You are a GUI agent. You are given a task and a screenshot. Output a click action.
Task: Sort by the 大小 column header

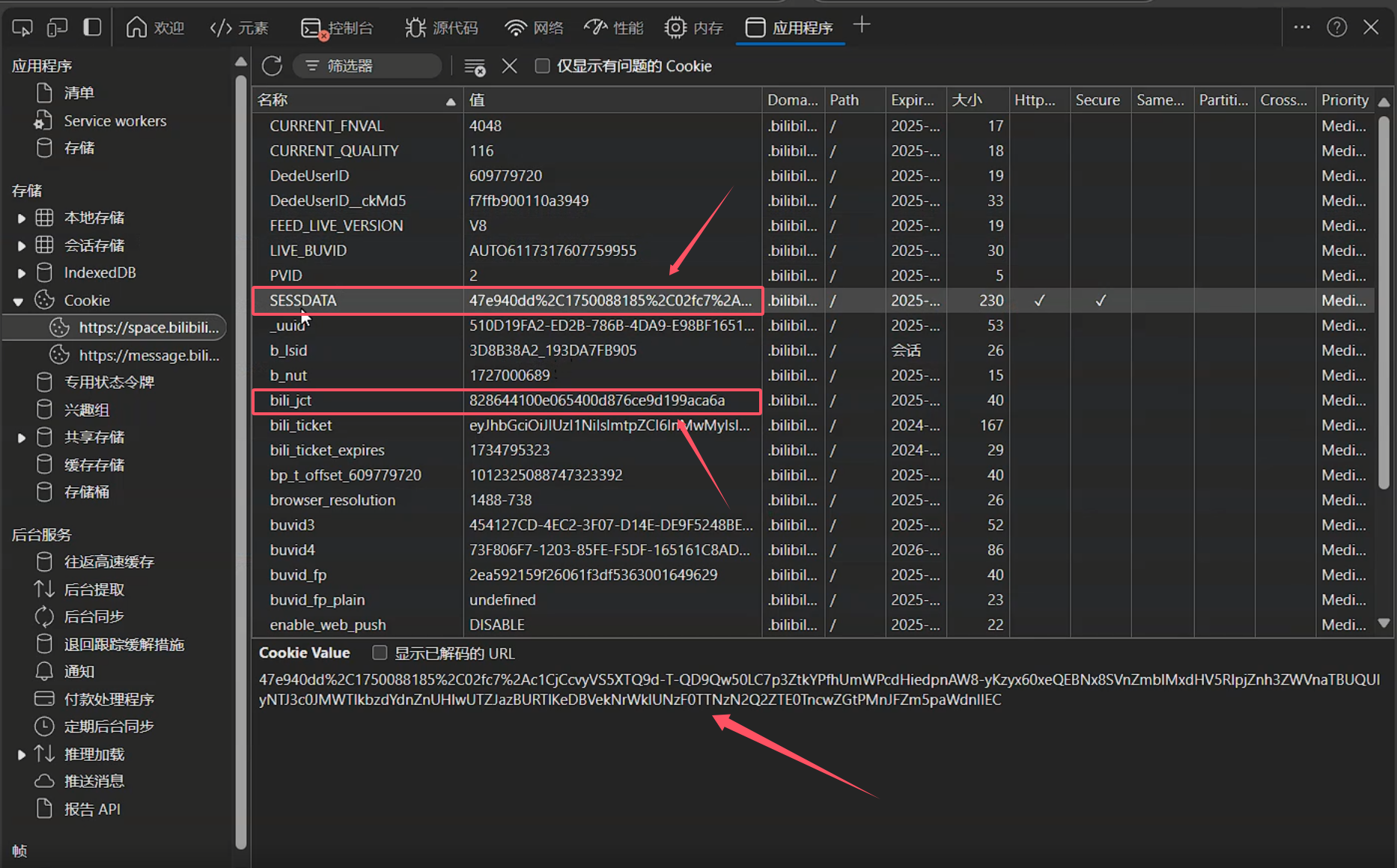(x=977, y=100)
